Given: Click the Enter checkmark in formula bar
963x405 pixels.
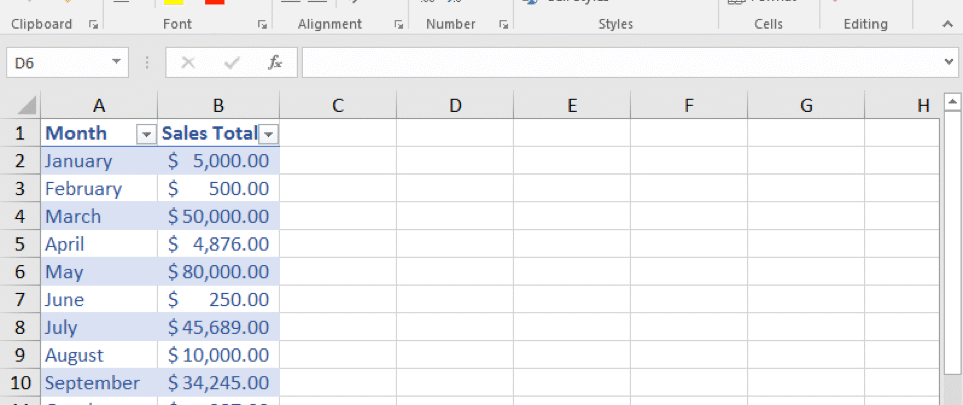Looking at the screenshot, I should point(232,62).
